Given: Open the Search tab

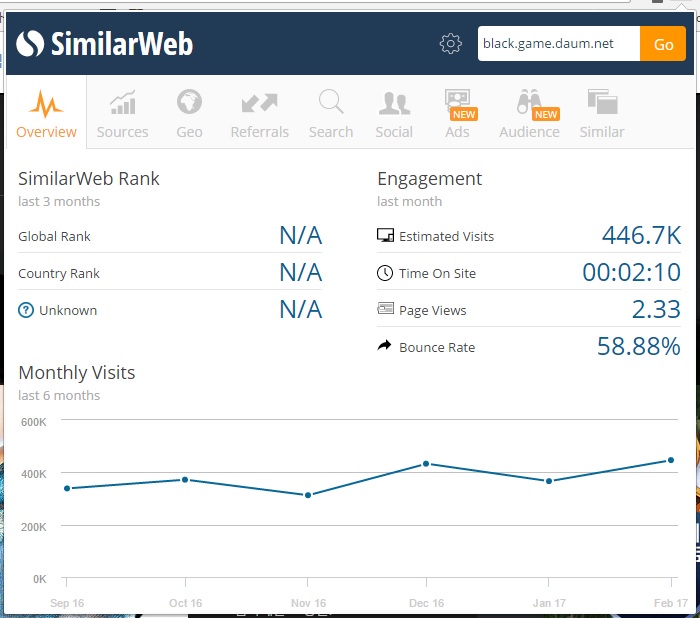Looking at the screenshot, I should (331, 114).
